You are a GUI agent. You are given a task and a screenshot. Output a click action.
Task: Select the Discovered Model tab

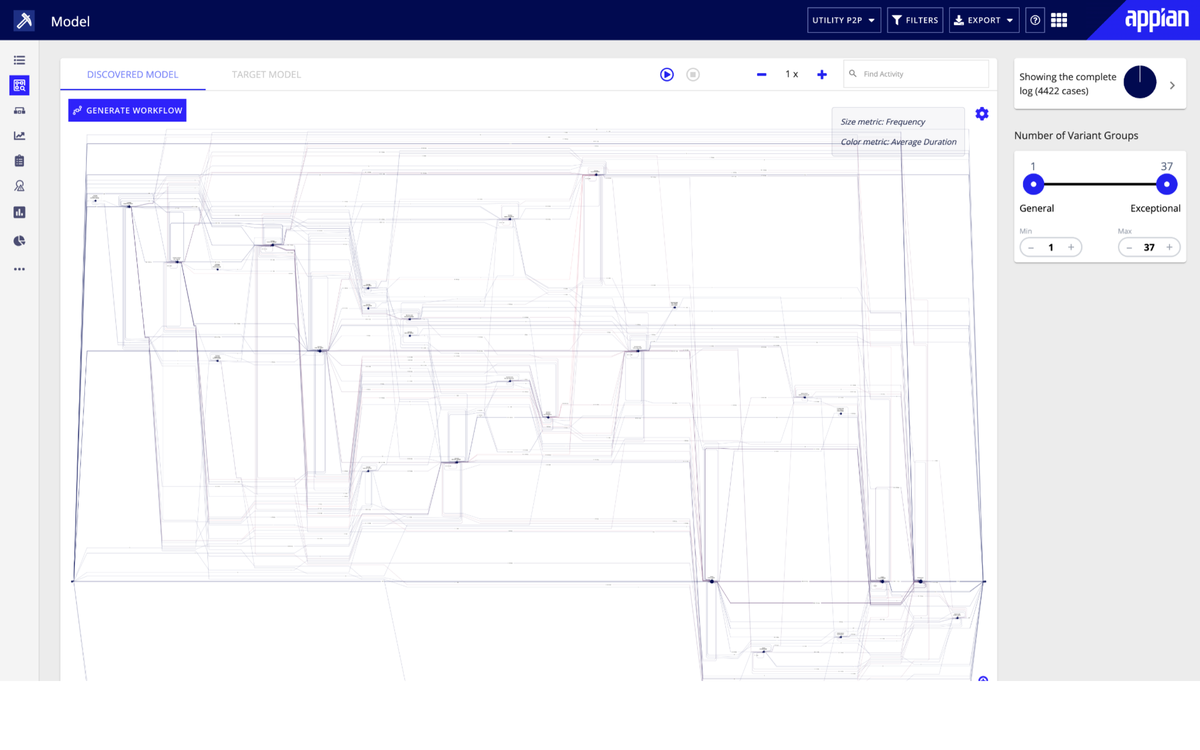point(132,75)
